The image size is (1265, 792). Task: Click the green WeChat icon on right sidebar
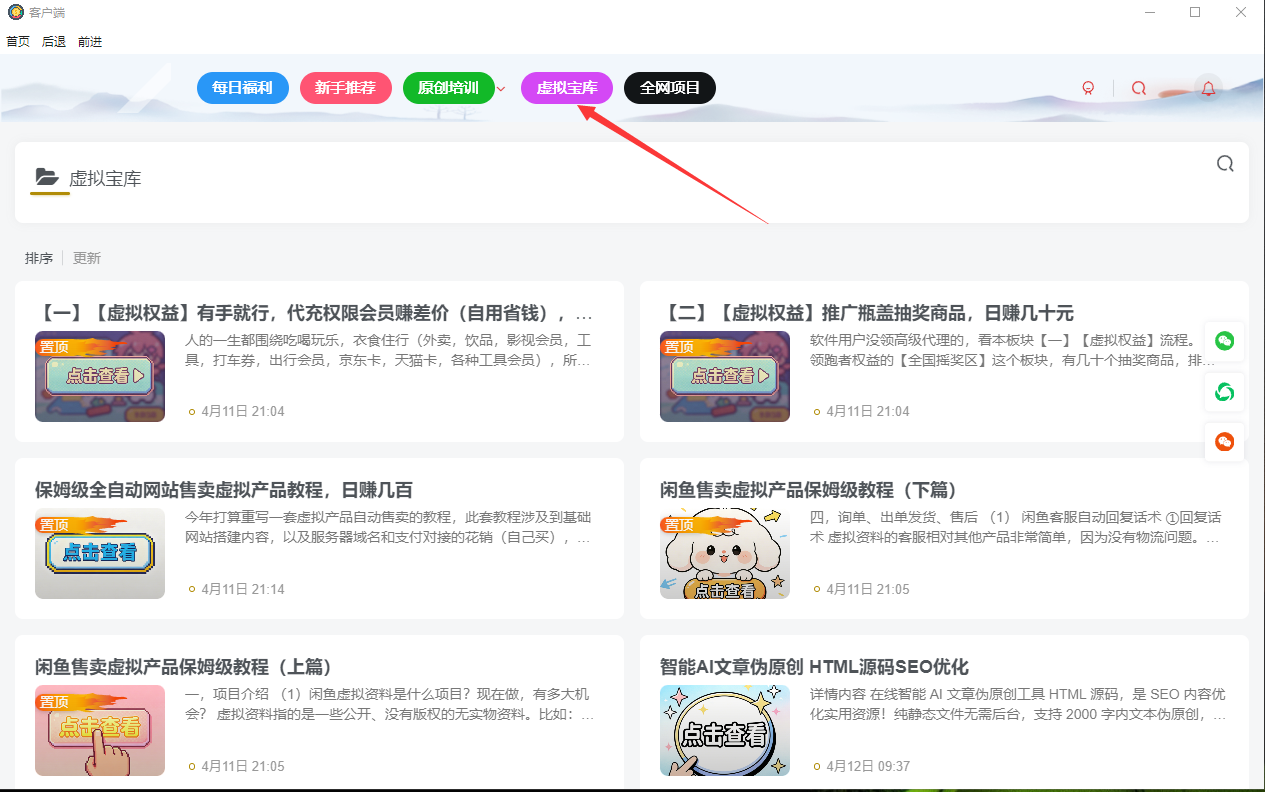click(x=1224, y=341)
